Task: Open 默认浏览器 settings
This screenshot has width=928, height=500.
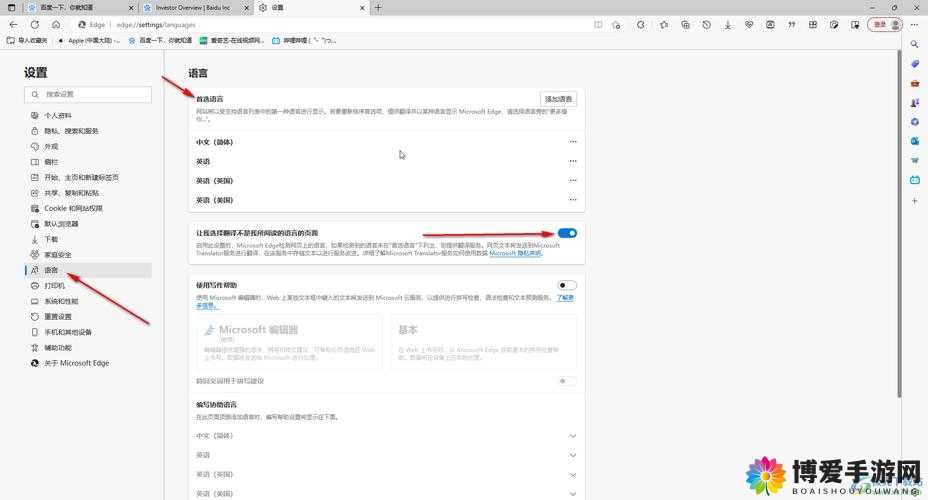Action: pyautogui.click(x=88, y=224)
